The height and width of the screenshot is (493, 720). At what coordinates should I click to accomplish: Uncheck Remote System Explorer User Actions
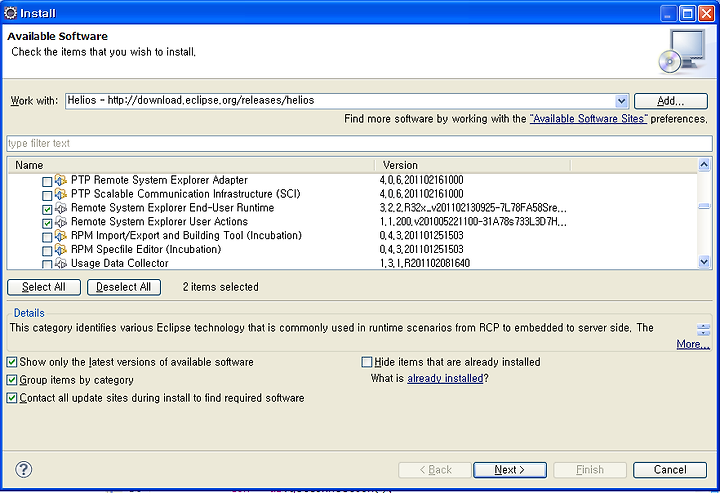(47, 223)
